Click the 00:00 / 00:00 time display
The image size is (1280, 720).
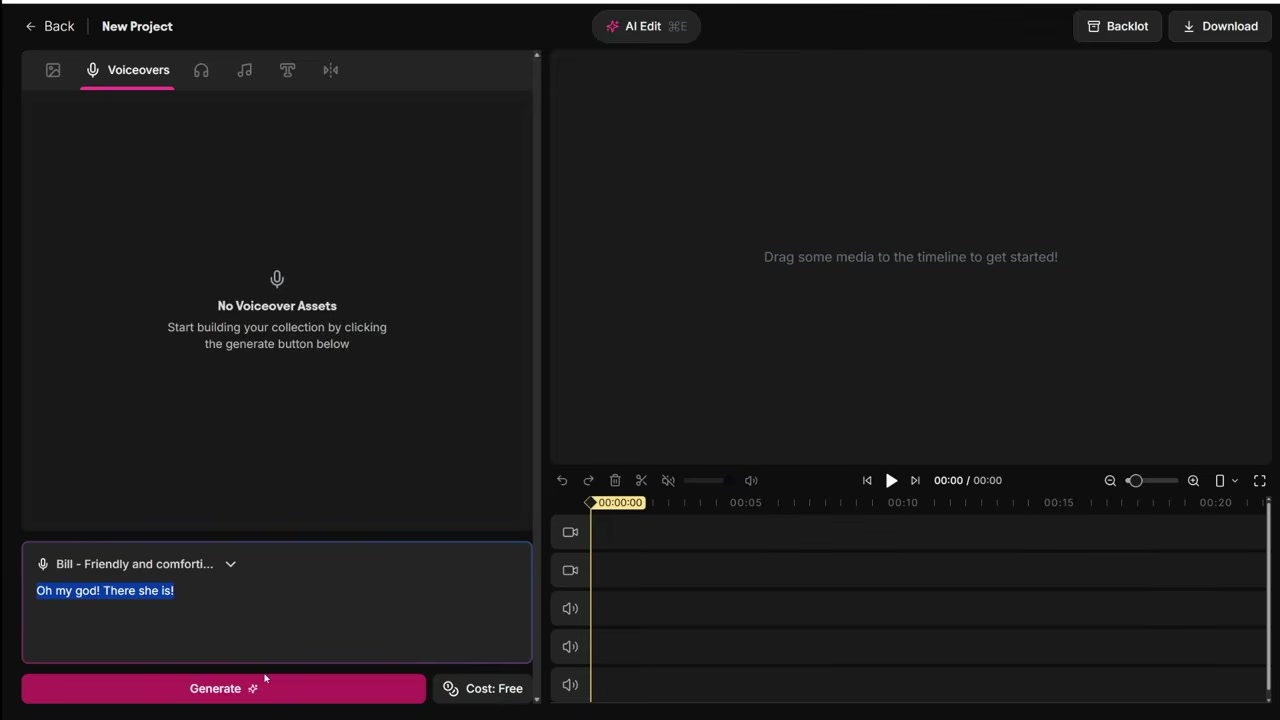[968, 481]
